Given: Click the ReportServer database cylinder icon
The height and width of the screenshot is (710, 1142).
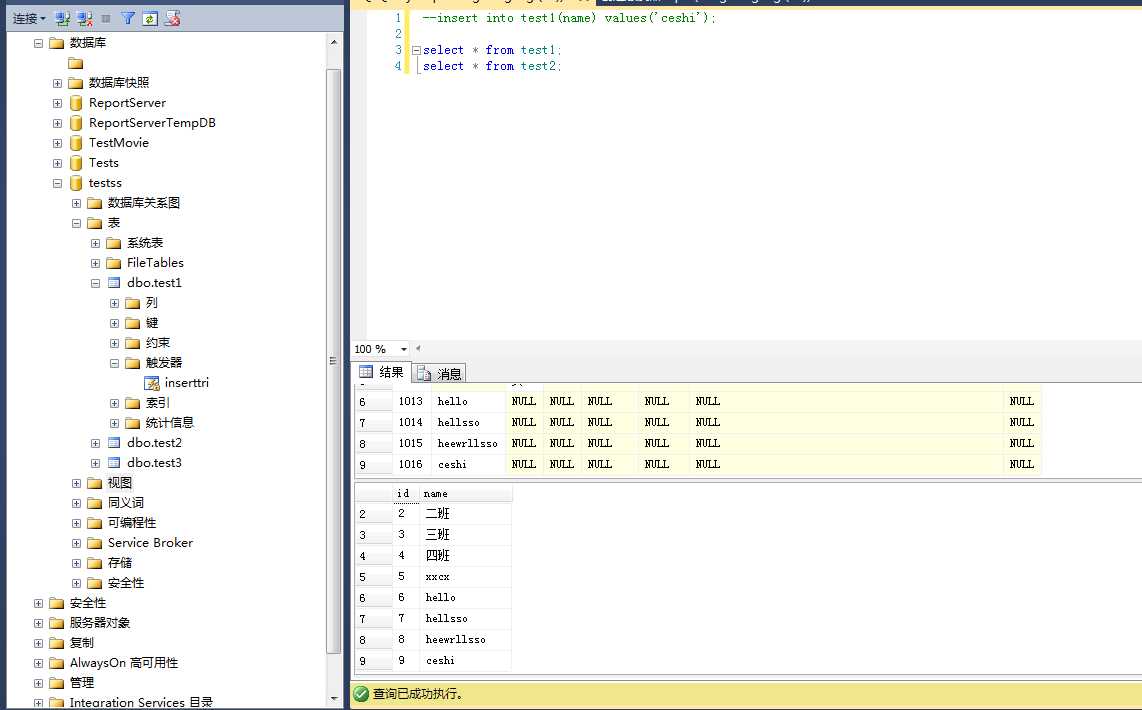Looking at the screenshot, I should pos(76,103).
